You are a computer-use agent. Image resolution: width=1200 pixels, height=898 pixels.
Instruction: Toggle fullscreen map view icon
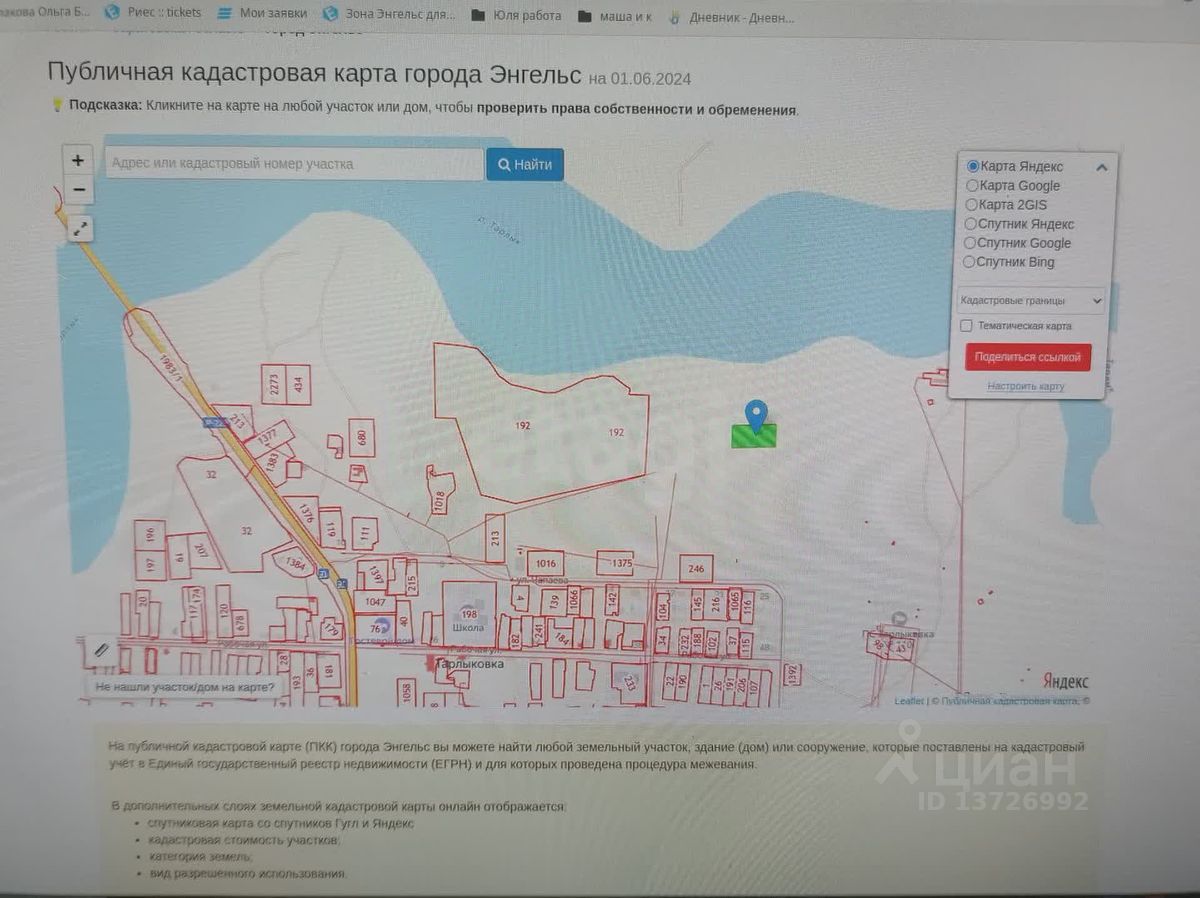point(81,229)
